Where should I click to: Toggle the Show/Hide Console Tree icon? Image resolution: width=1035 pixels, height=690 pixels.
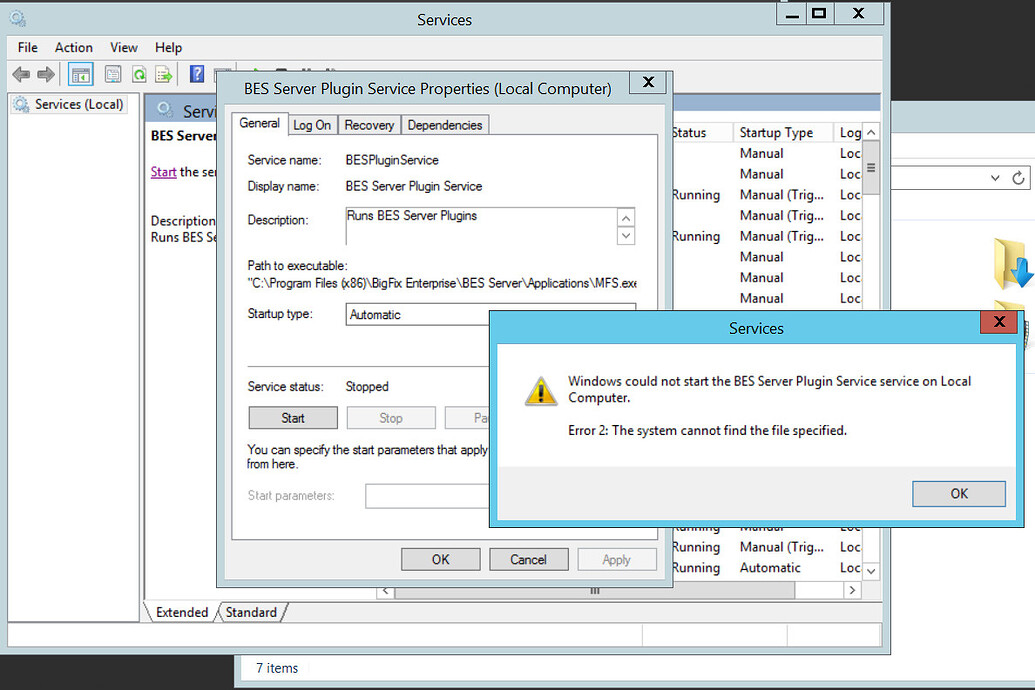(80, 73)
